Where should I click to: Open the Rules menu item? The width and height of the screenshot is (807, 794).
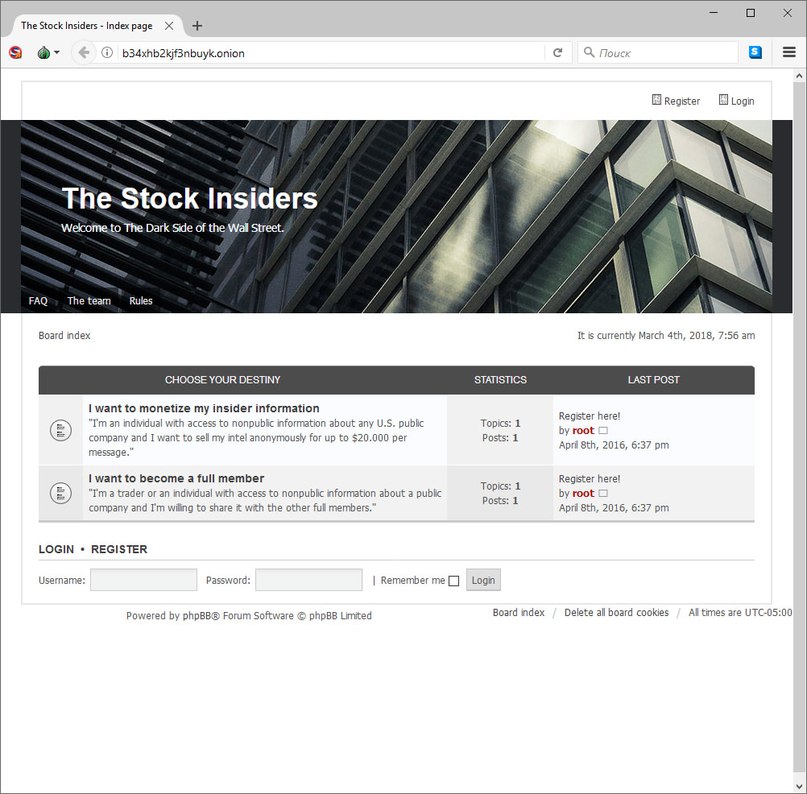(141, 301)
